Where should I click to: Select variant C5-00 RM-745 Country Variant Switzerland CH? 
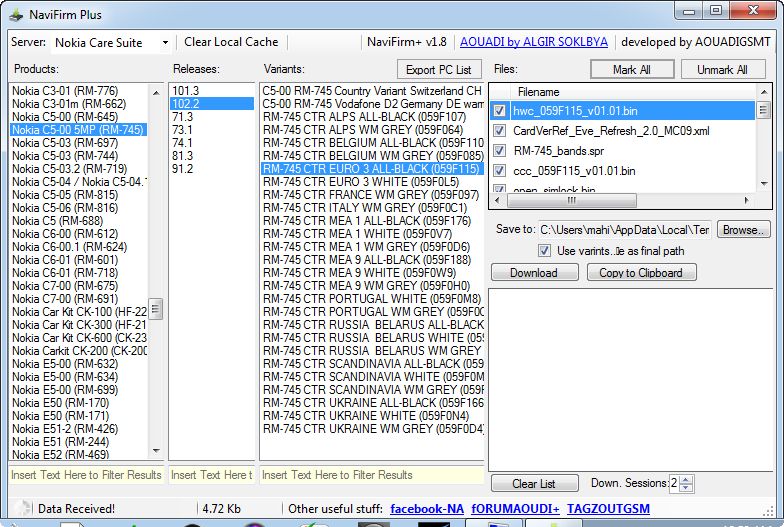pos(372,90)
